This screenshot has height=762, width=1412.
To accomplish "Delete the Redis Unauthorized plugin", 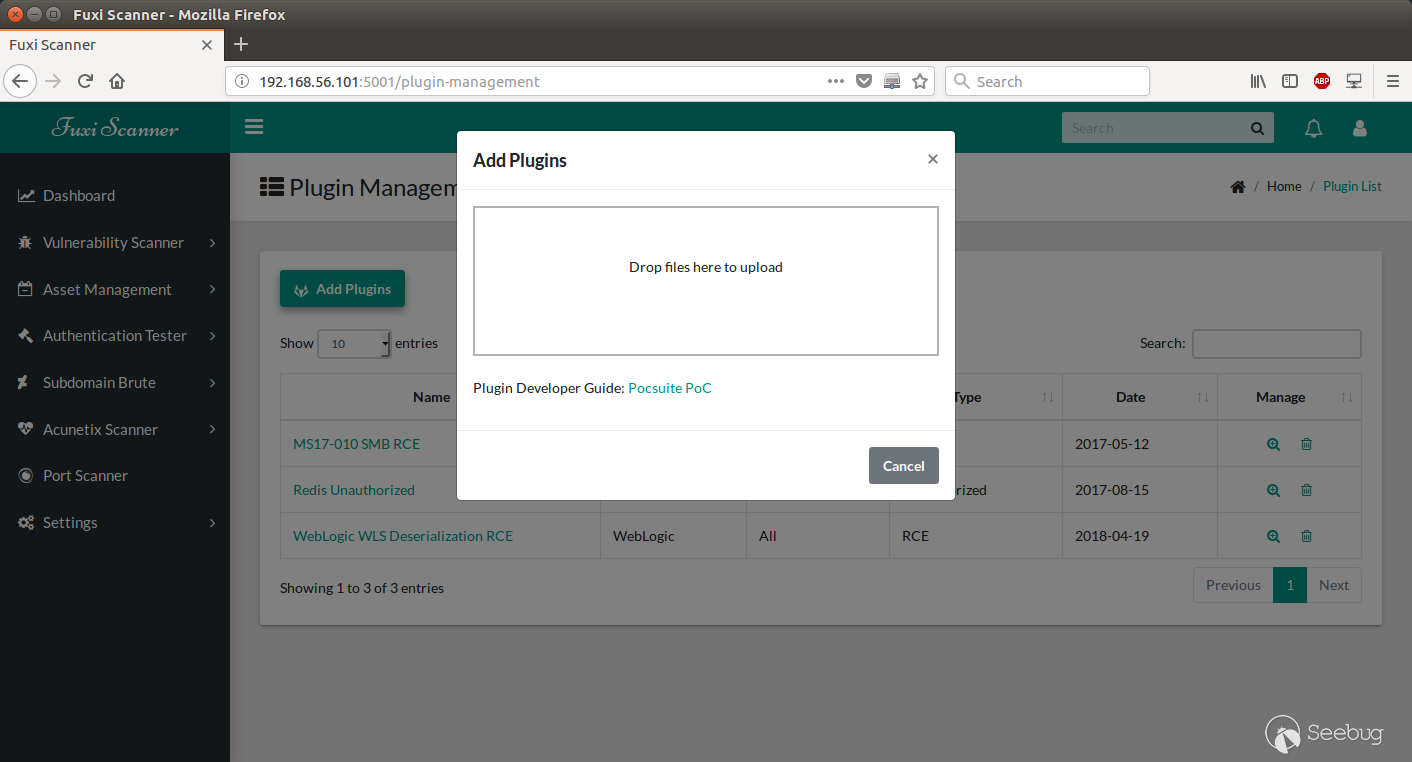I will coord(1306,490).
